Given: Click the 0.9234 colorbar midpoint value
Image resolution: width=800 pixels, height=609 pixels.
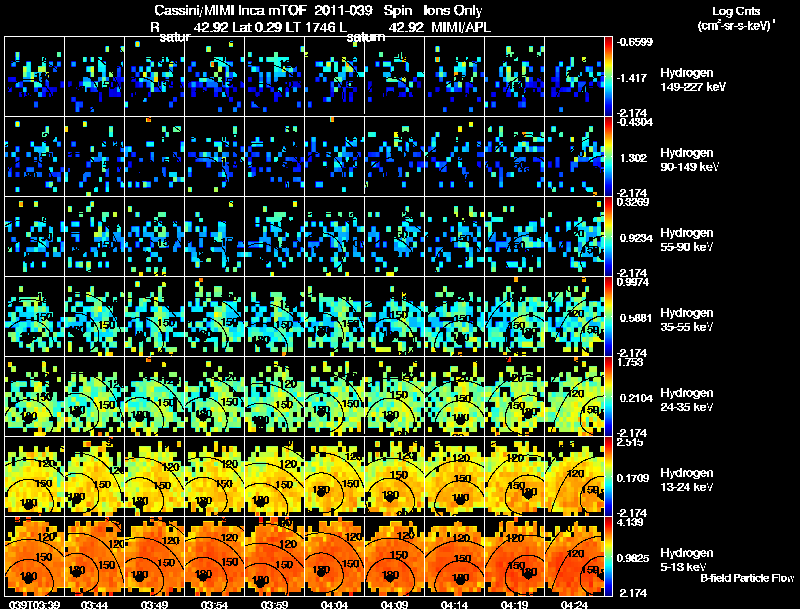Looking at the screenshot, I should point(636,238).
